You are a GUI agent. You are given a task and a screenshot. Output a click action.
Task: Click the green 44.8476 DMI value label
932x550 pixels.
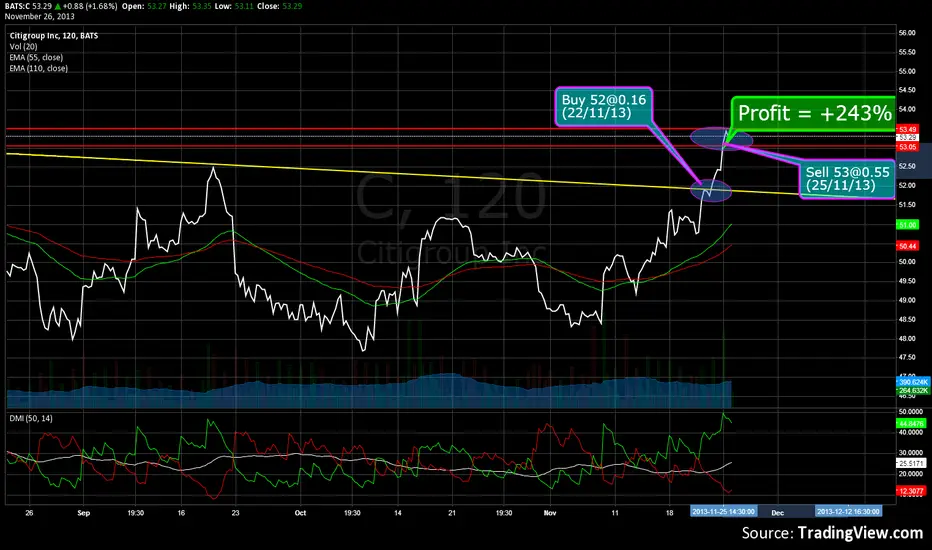click(911, 423)
